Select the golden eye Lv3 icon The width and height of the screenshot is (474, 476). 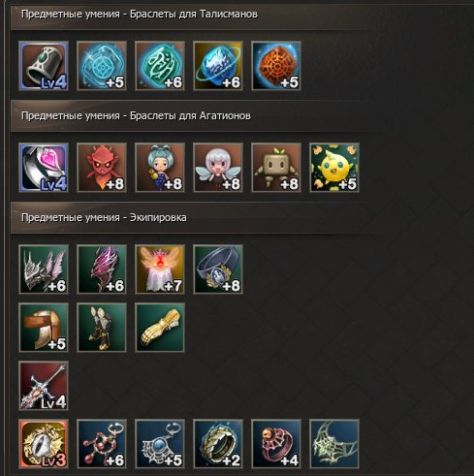[44, 444]
